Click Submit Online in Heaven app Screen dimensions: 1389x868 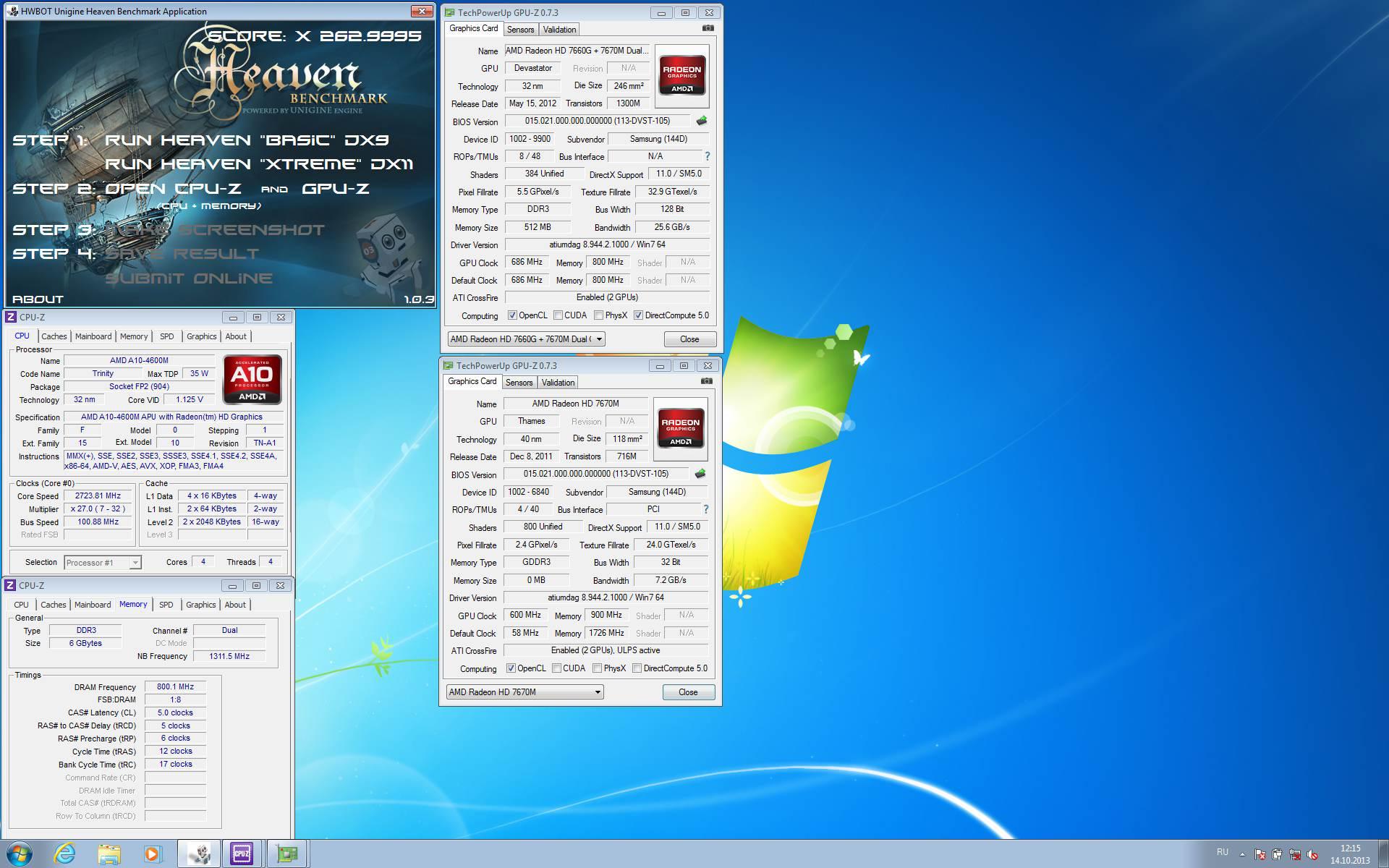pyautogui.click(x=189, y=278)
